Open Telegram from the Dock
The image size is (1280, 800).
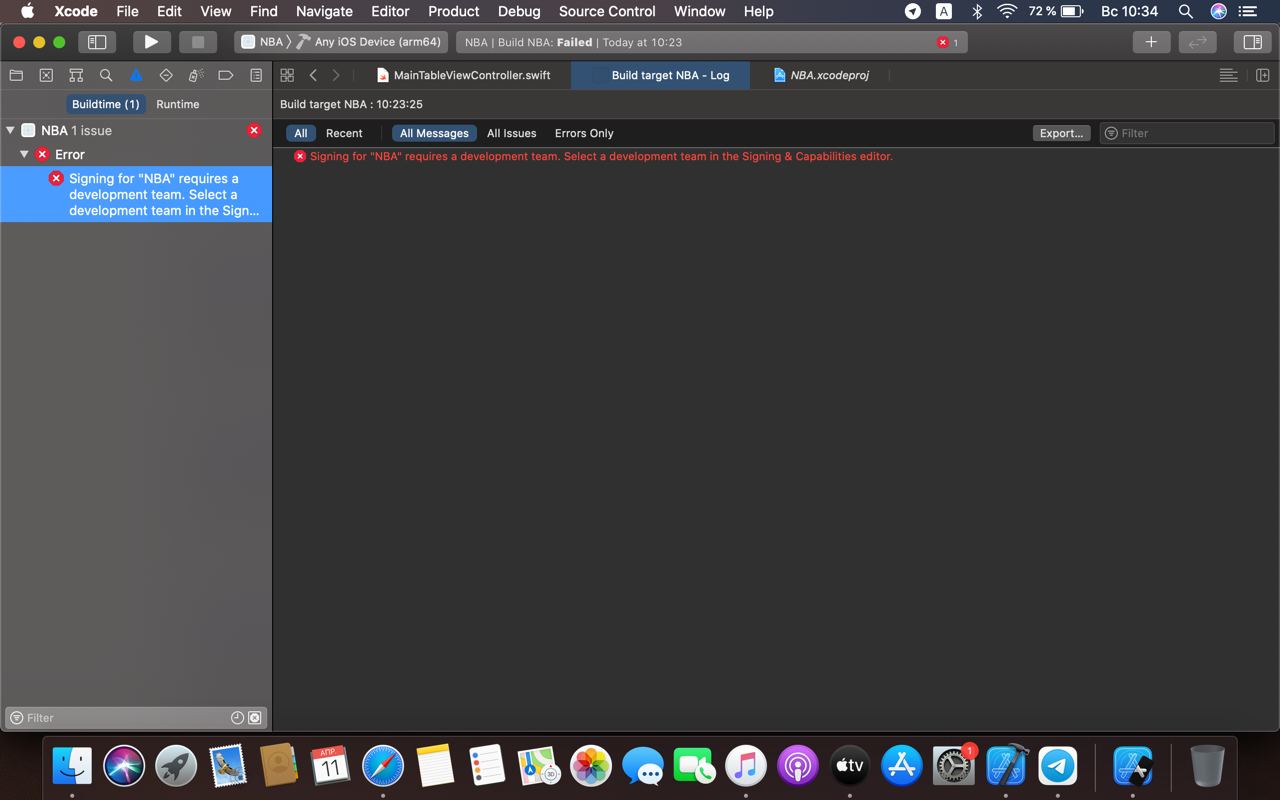1058,767
